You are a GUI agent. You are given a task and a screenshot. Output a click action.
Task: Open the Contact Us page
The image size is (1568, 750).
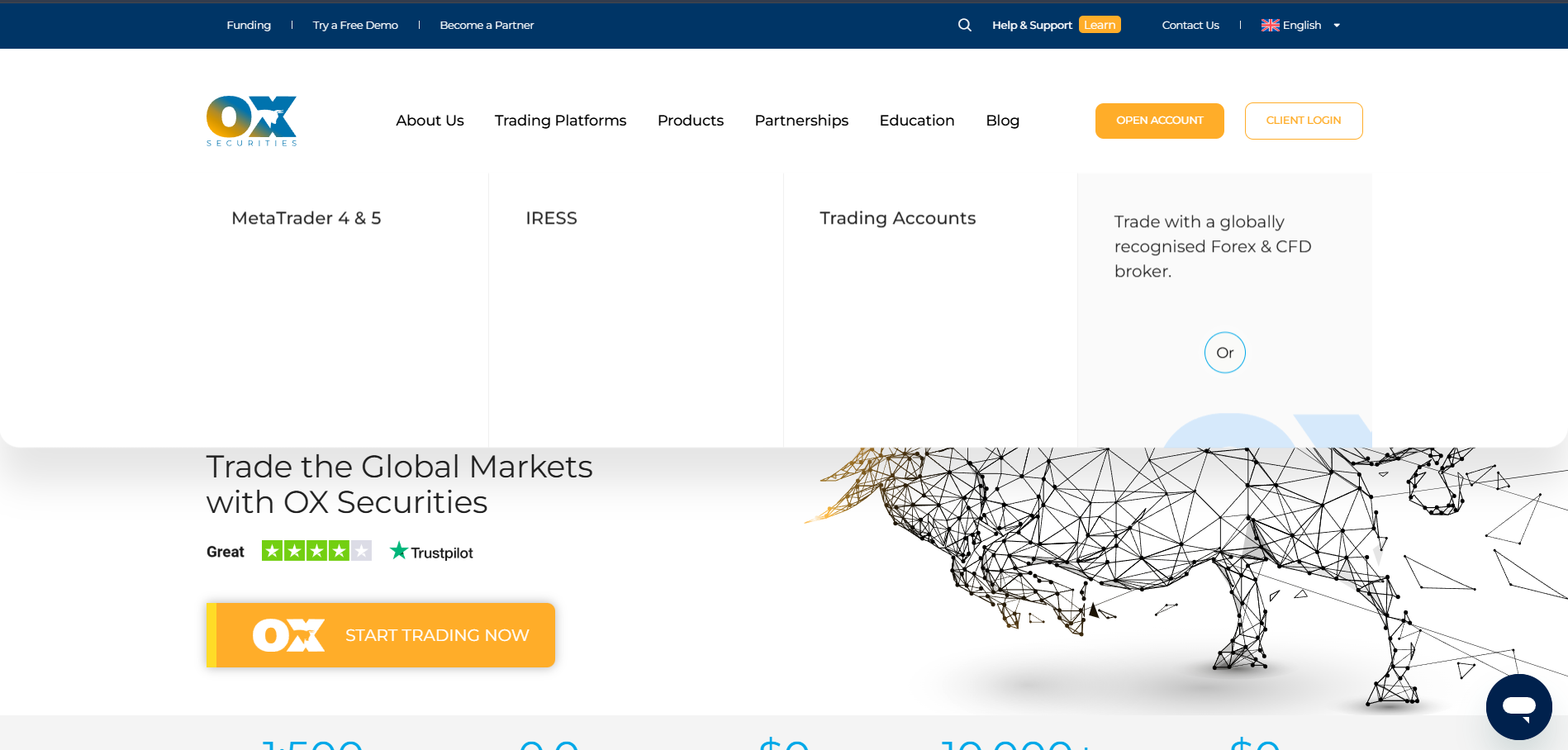point(1190,25)
